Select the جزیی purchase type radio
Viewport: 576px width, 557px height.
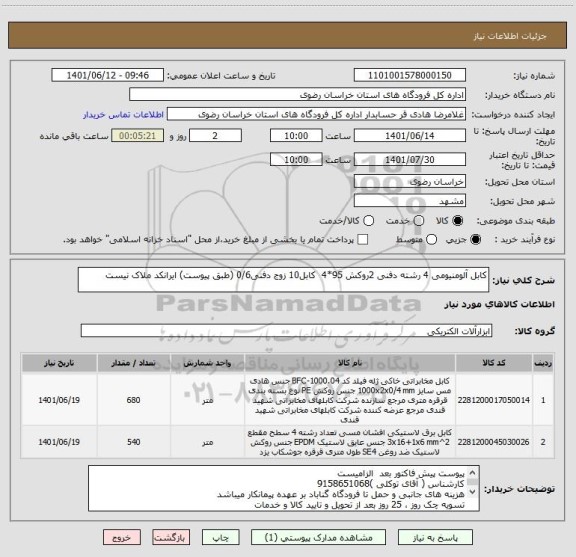tap(475, 240)
